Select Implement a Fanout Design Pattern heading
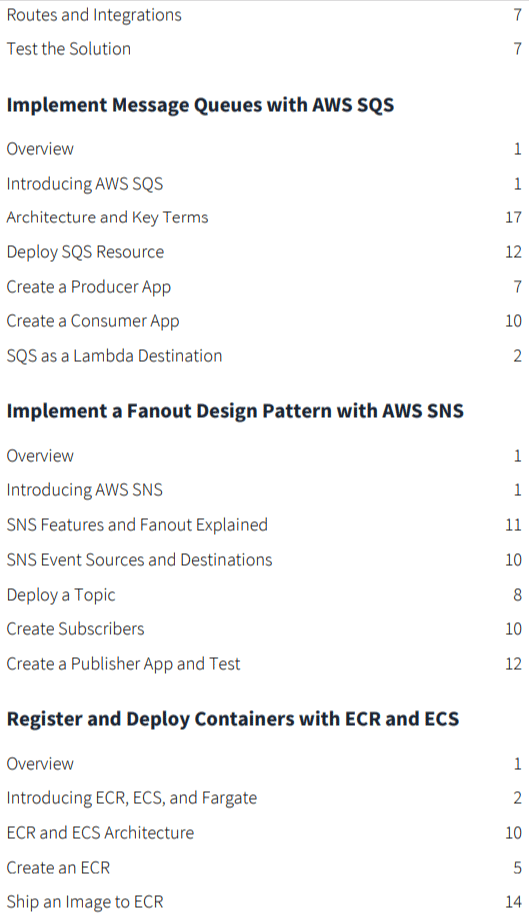 [x=235, y=411]
